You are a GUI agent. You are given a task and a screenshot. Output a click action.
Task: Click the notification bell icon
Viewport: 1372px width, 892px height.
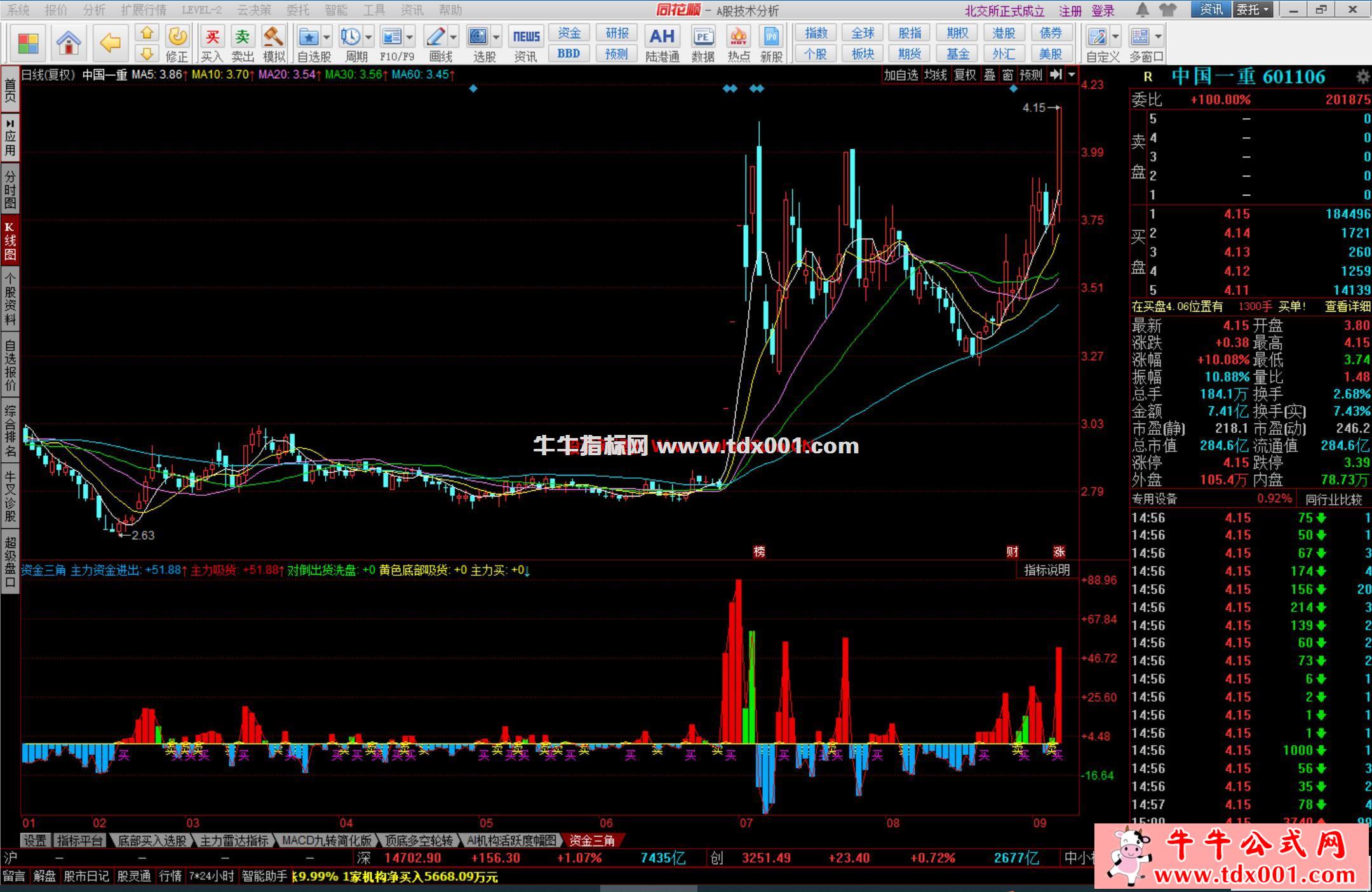pyautogui.click(x=1143, y=10)
